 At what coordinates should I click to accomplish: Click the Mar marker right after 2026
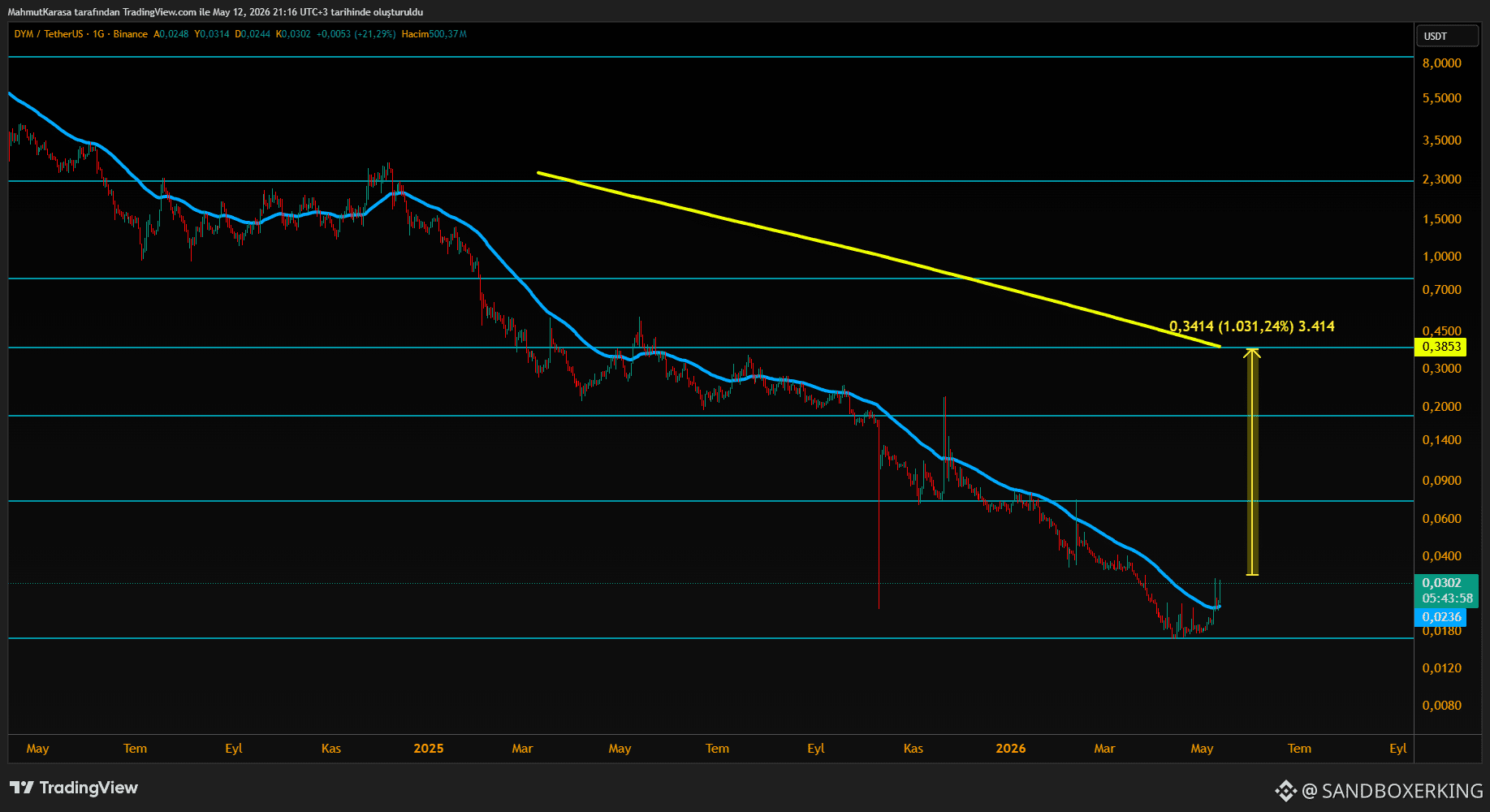click(1104, 749)
